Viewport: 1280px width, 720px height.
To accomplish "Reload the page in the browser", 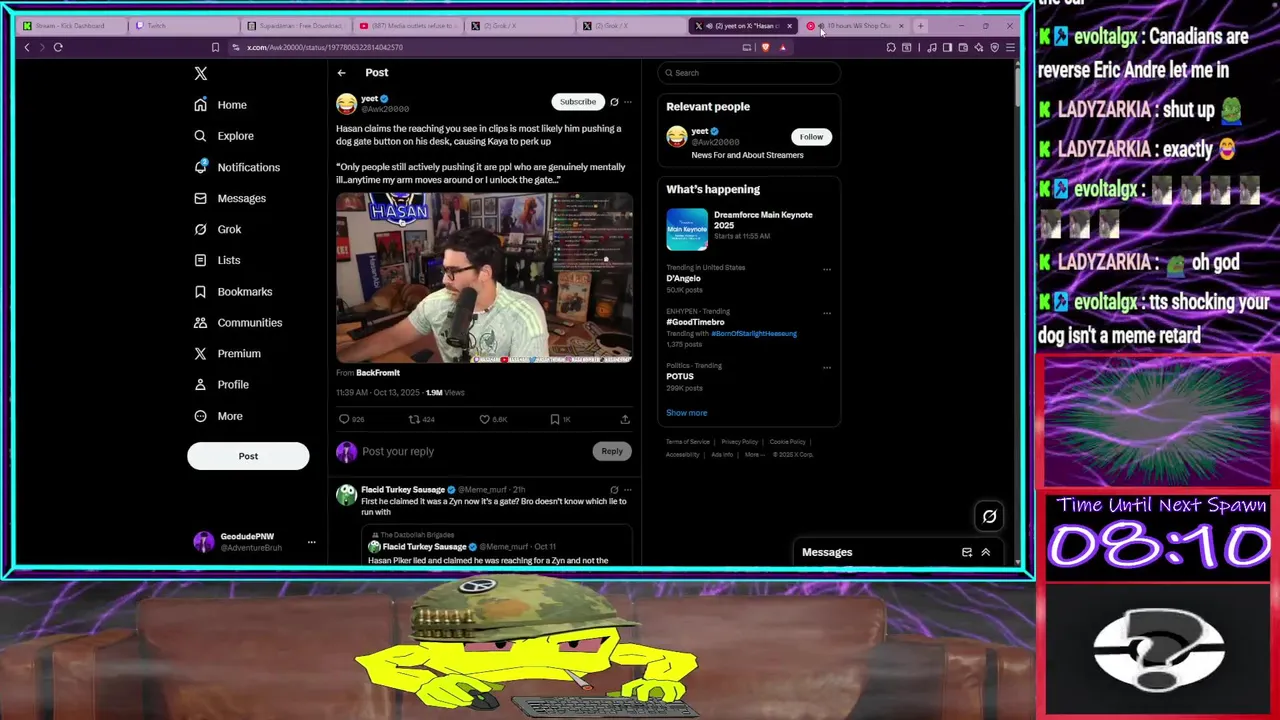I will click(x=58, y=47).
